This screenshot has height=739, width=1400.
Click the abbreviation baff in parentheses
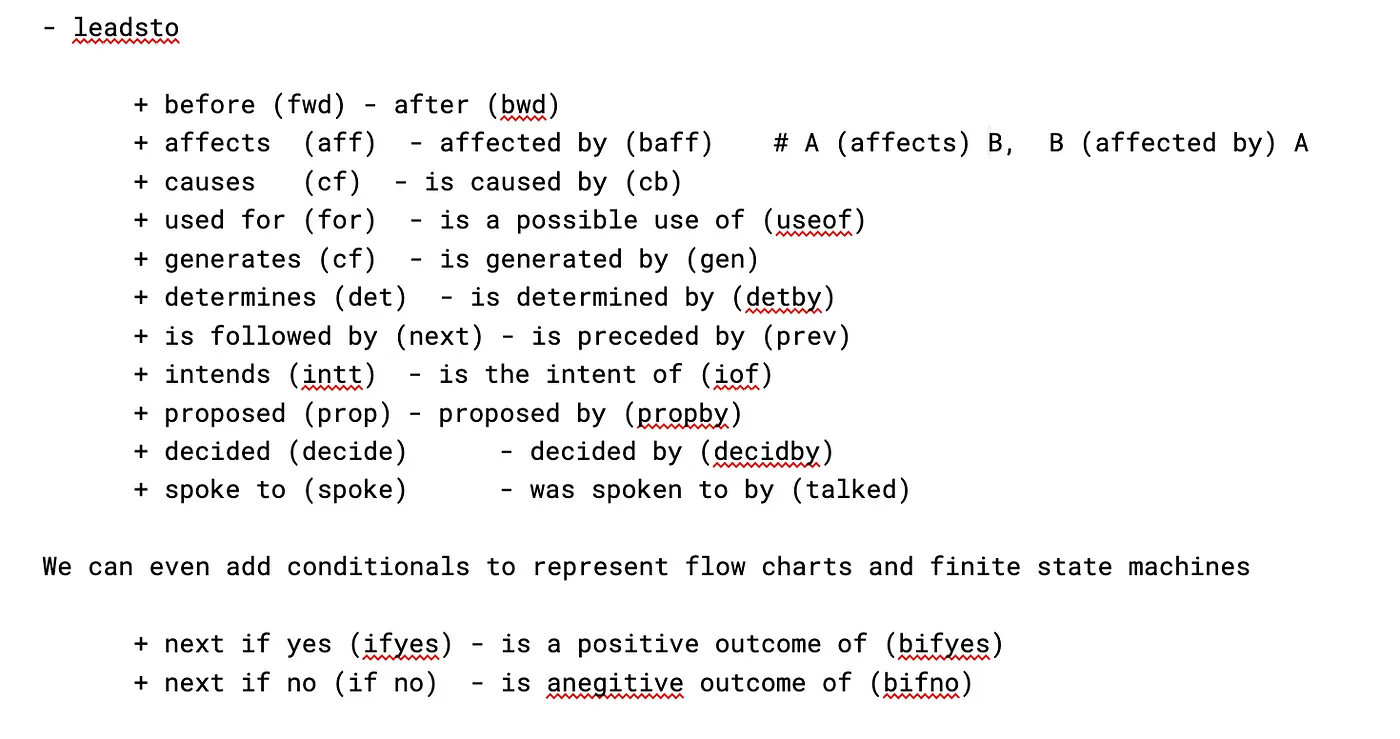tap(669, 143)
